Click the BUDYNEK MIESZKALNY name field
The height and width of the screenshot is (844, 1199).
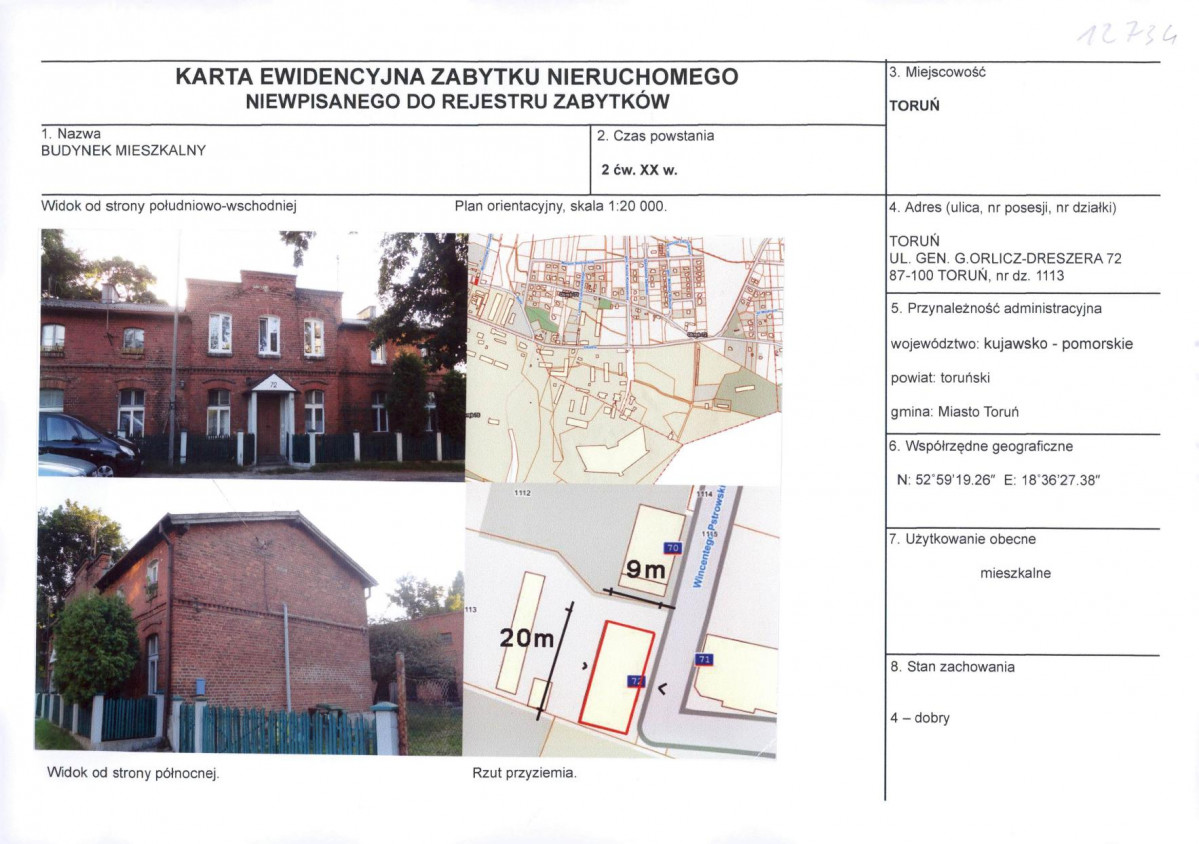[x=123, y=151]
